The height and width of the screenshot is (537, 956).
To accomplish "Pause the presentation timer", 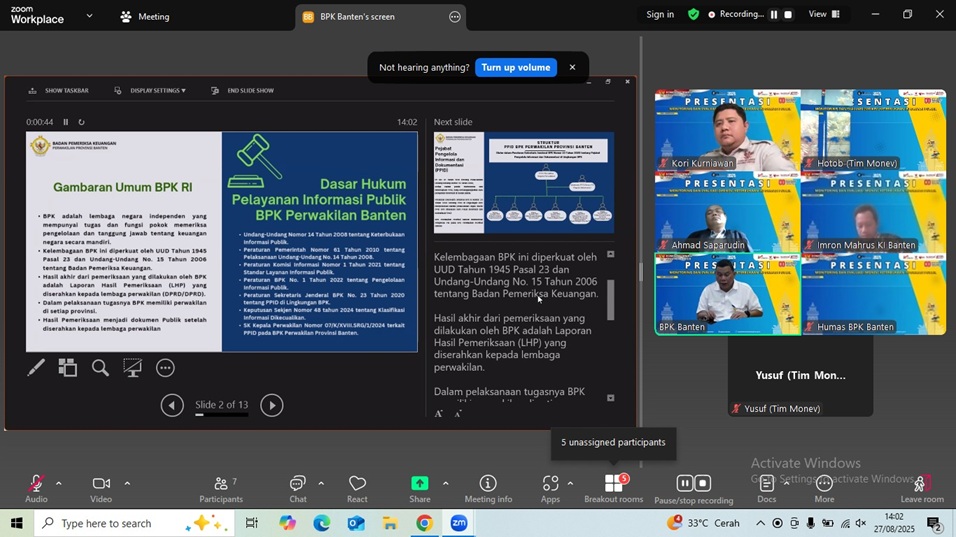I will point(66,122).
